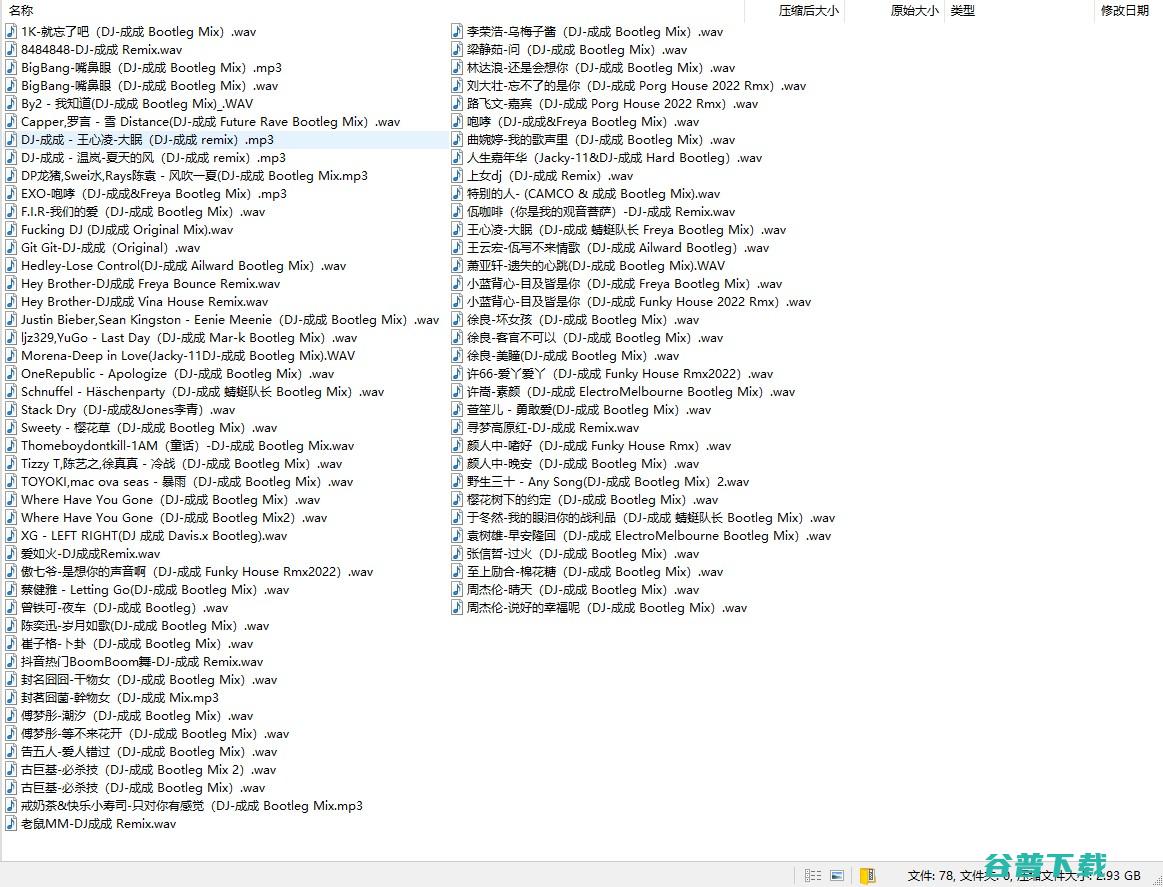This screenshot has width=1163, height=887.
Task: Click the icon for 寻梦高原红-DJ-成成 Remix.wav
Action: [x=457, y=428]
